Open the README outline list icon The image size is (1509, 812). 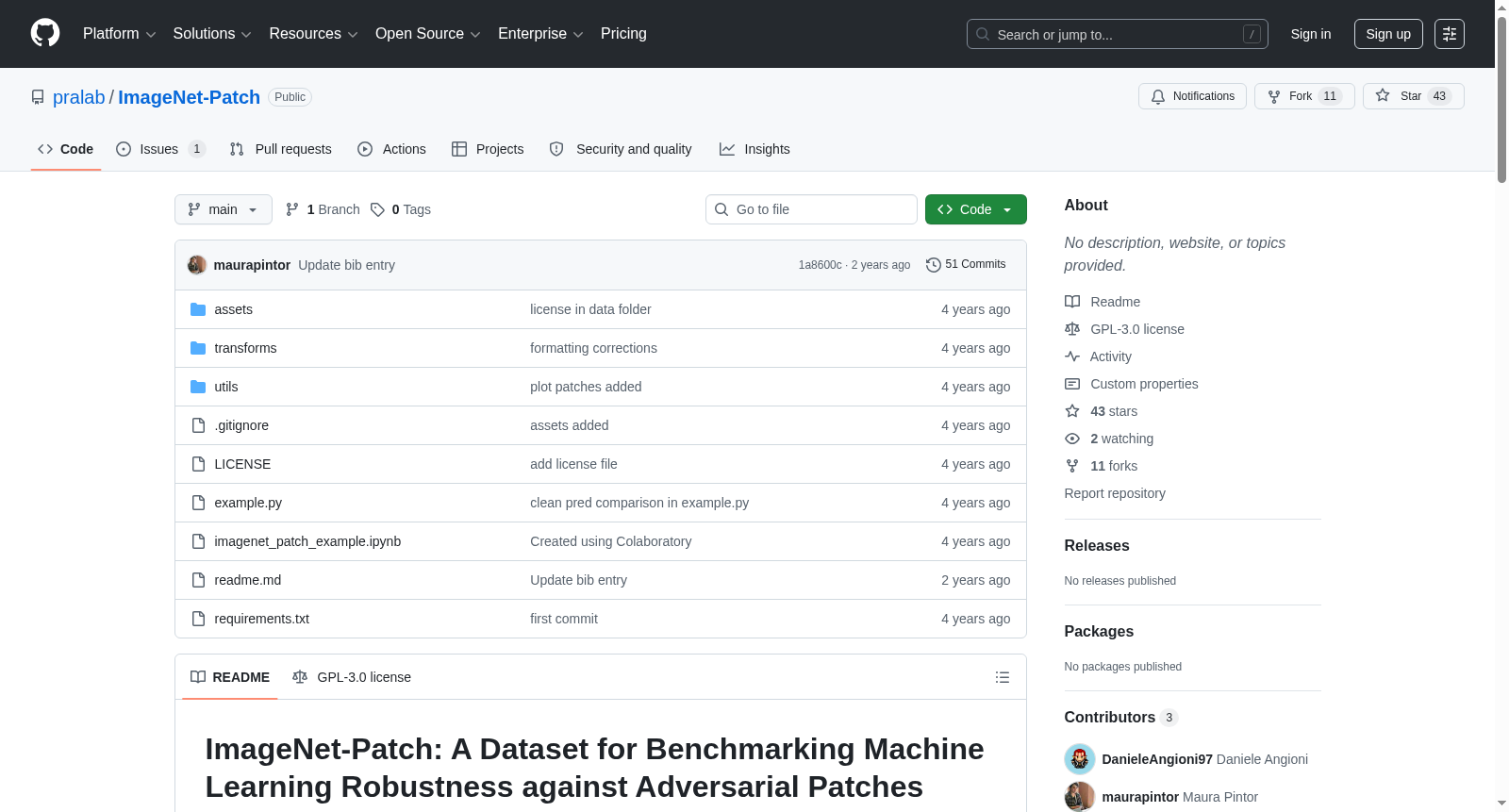click(x=1003, y=677)
